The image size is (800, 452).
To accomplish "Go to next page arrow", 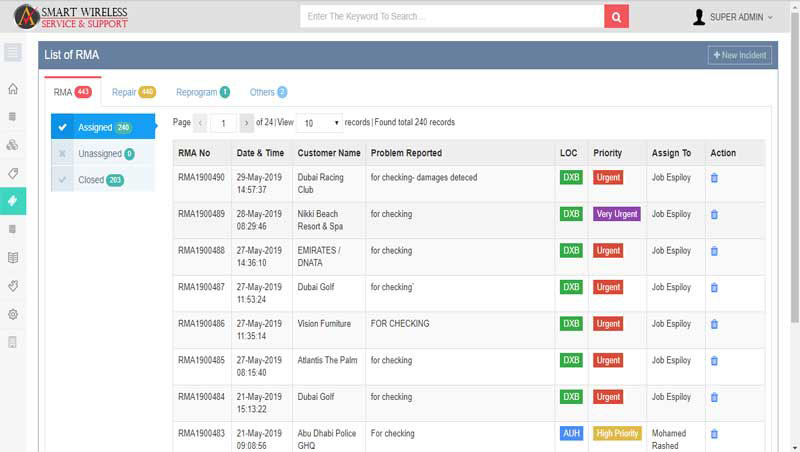I will tap(247, 123).
